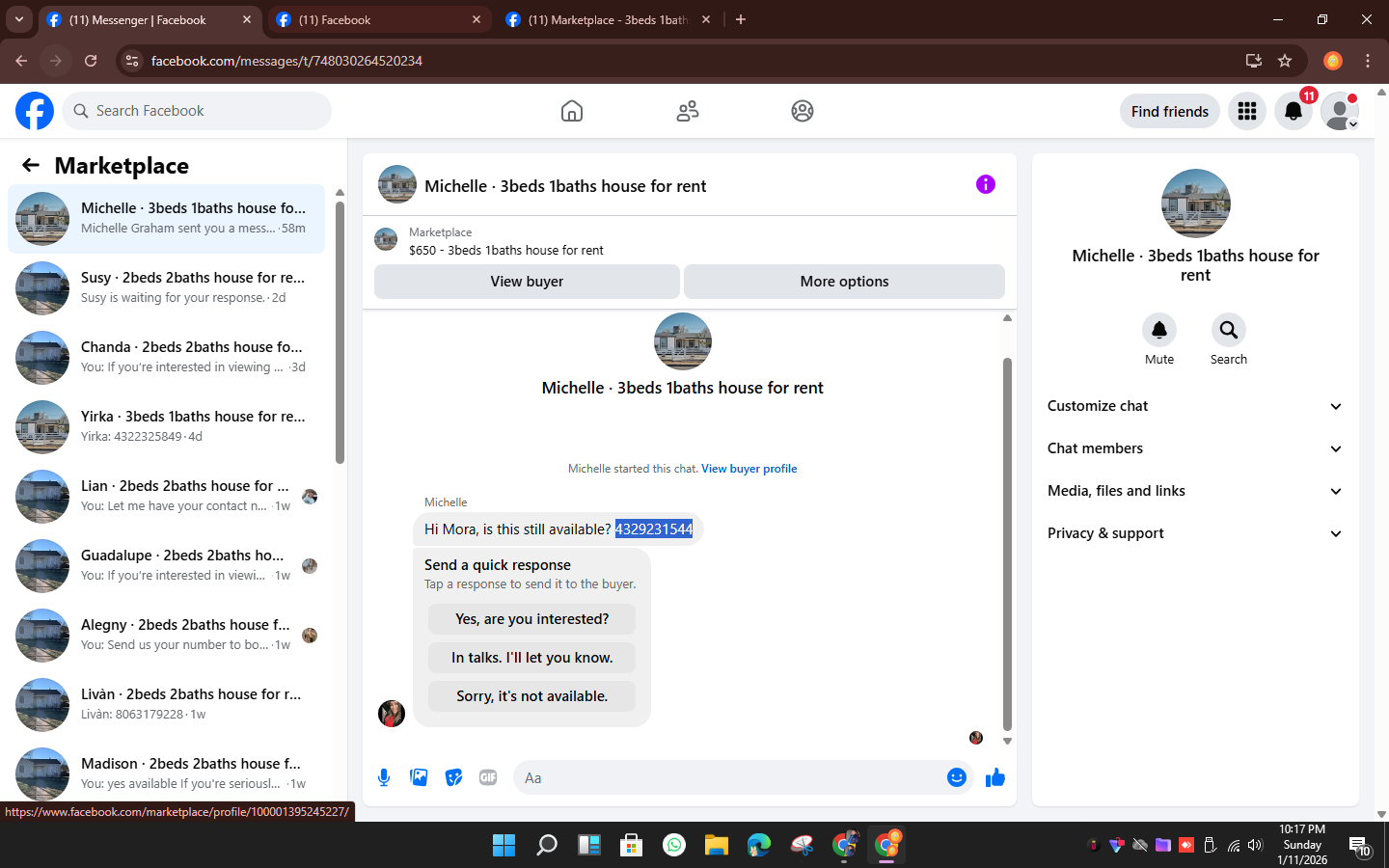Choose a sticker icon
The height and width of the screenshot is (868, 1389).
tap(453, 777)
